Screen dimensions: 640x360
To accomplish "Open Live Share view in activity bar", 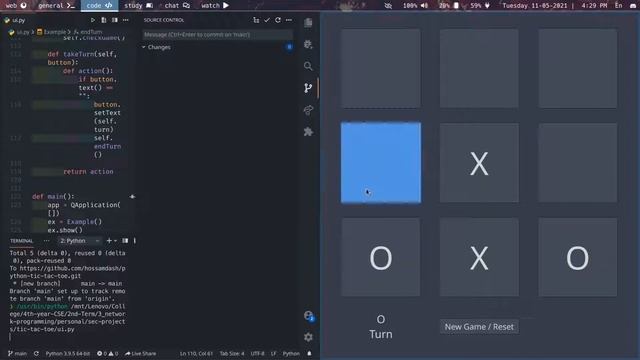I will [x=308, y=110].
